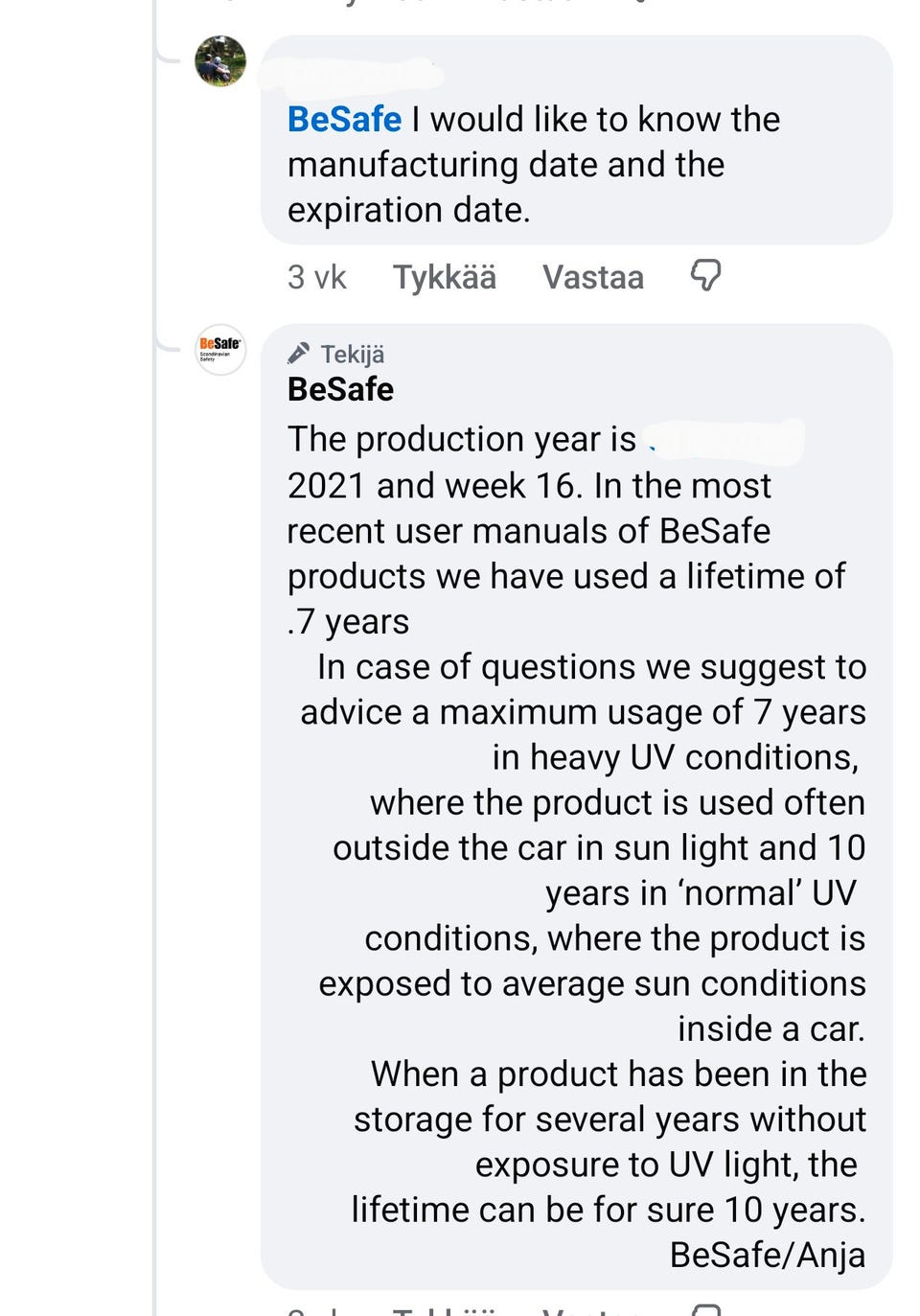Click the '2021 and week 16' reply text
The width and height of the screenshot is (920, 1316).
tap(431, 486)
